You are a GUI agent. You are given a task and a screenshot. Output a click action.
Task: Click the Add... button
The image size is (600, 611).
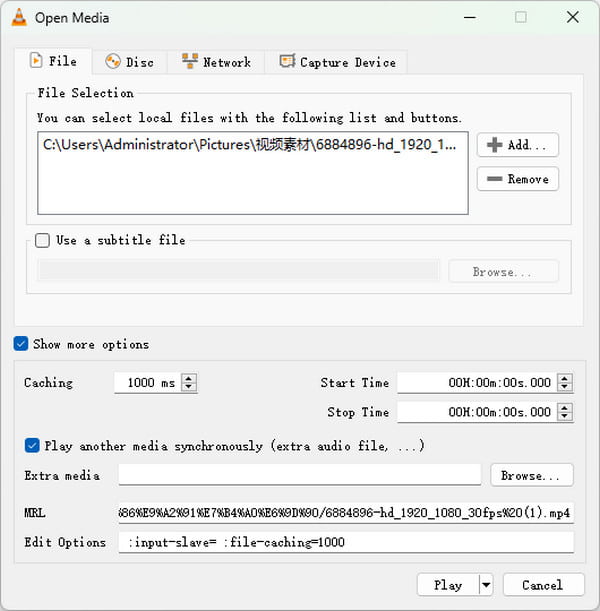(518, 145)
